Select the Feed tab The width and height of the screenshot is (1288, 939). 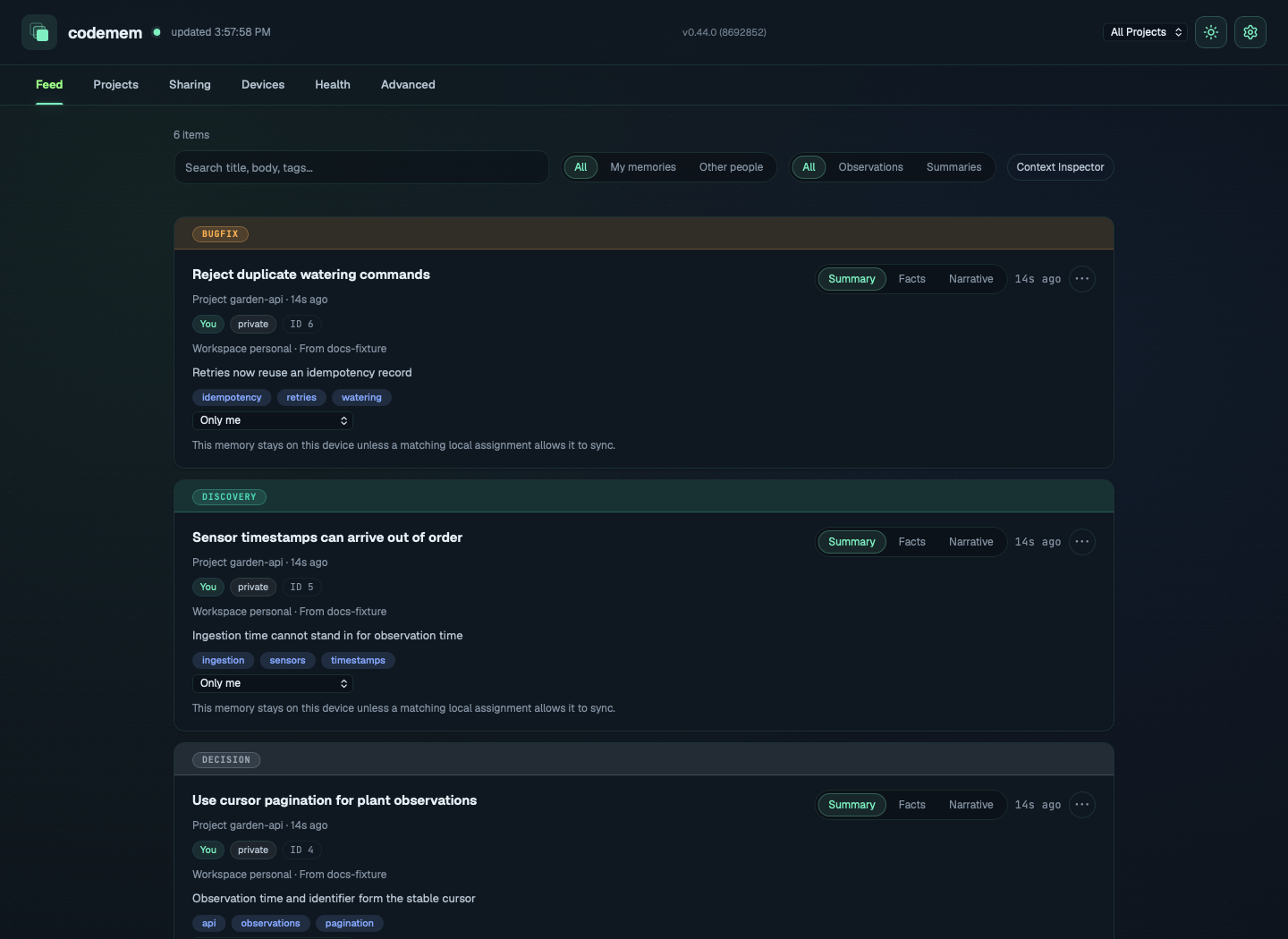tap(49, 85)
